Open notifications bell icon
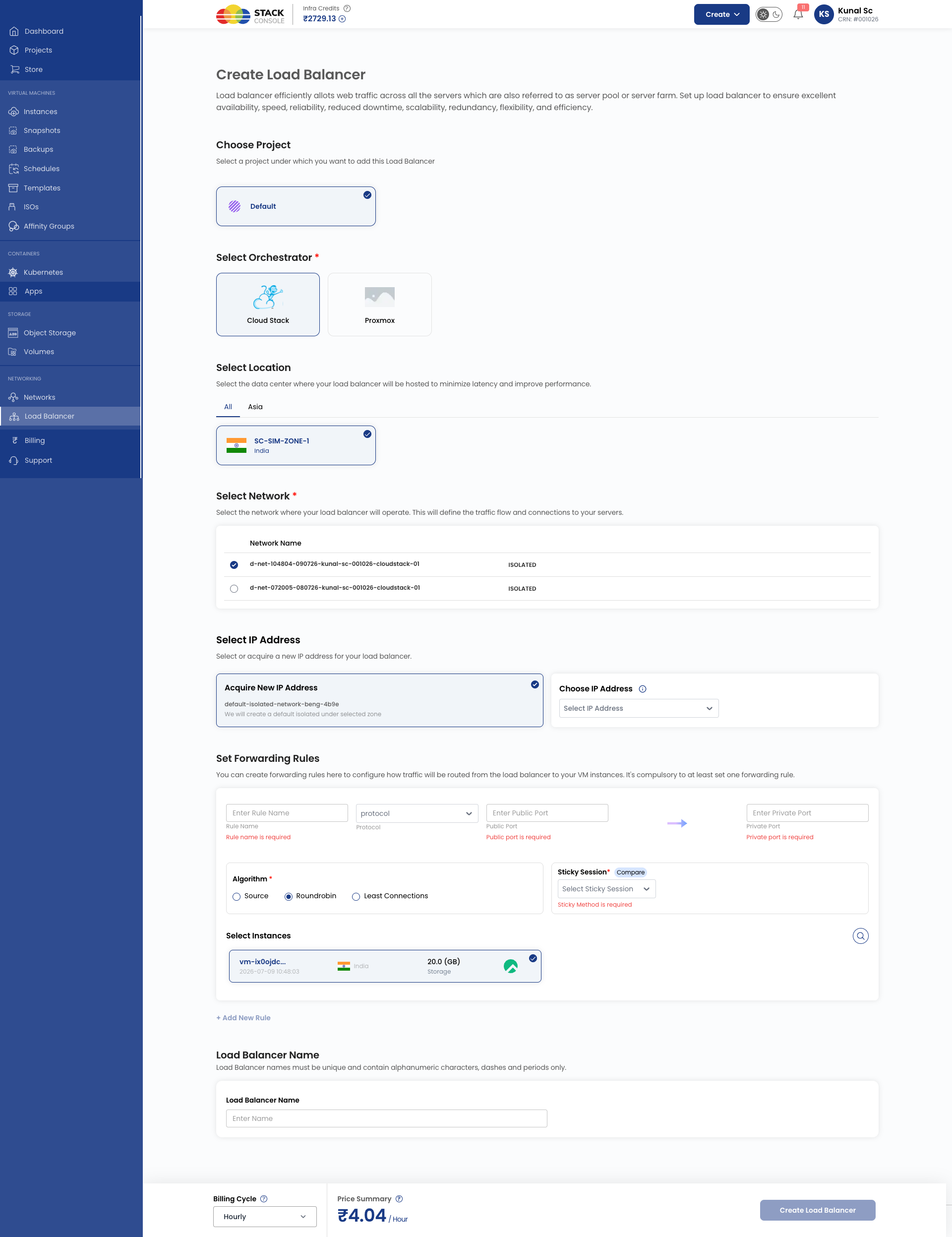952x1237 pixels. [798, 15]
